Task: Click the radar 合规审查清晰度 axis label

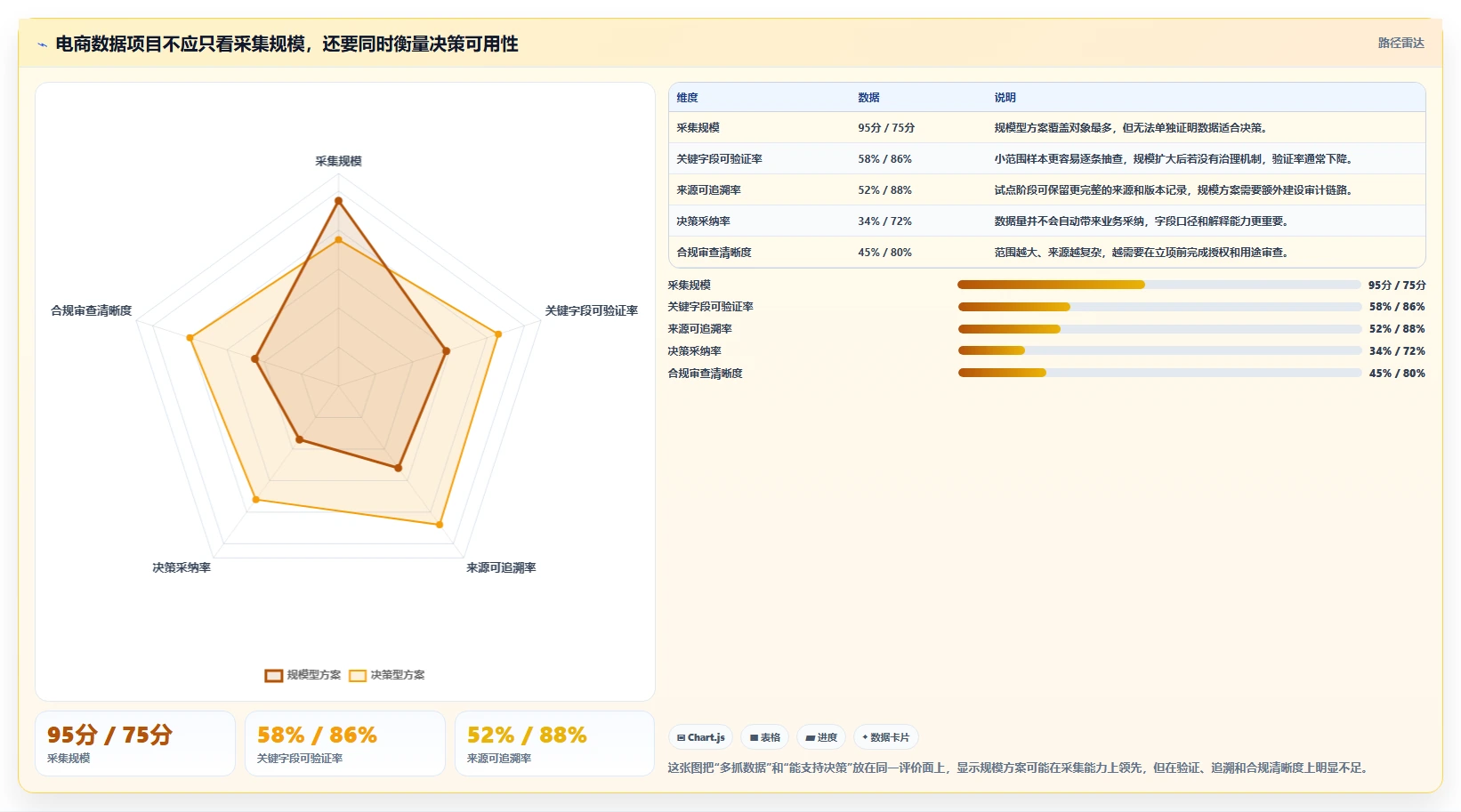Action: 92,310
